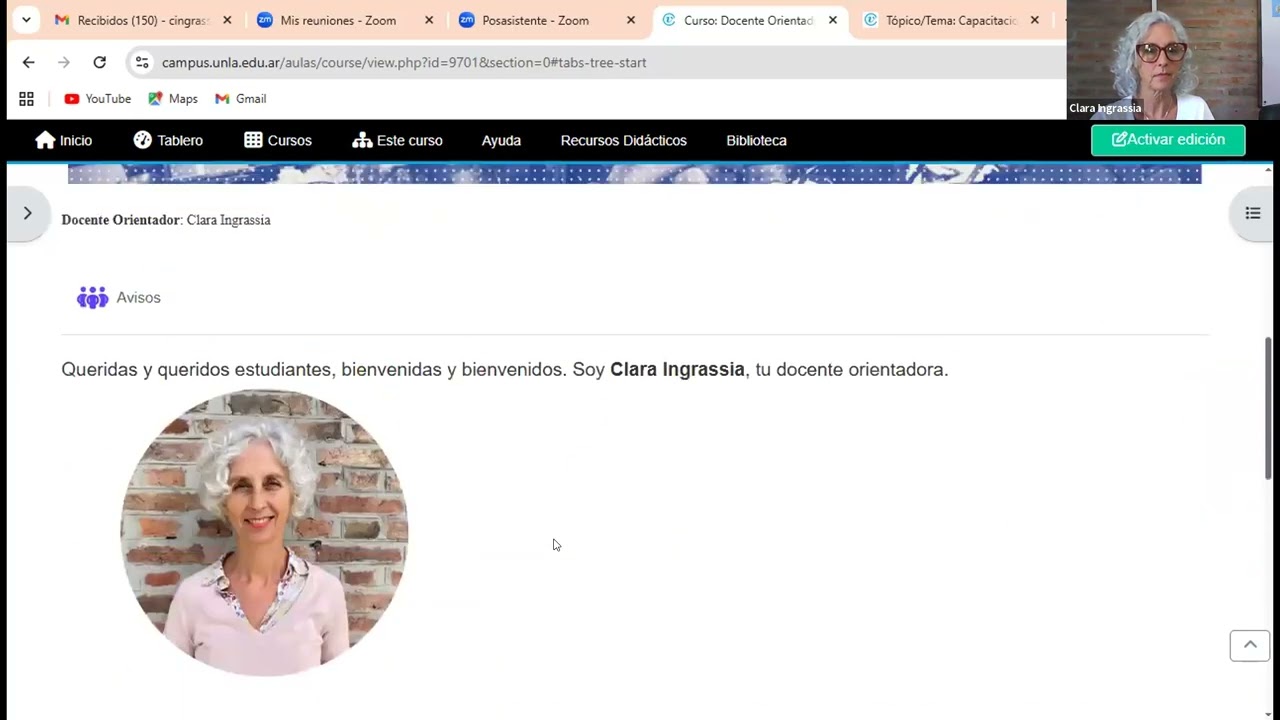Viewport: 1280px width, 720px height.
Task: Go back with the browser back arrow
Action: tap(28, 62)
